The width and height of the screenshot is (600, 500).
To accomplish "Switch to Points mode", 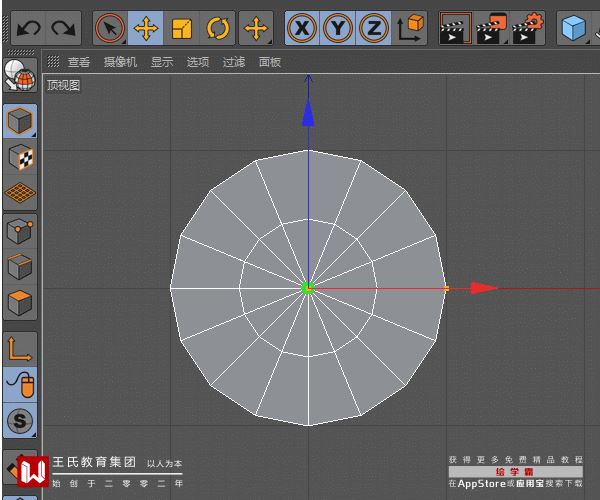I will (20, 231).
